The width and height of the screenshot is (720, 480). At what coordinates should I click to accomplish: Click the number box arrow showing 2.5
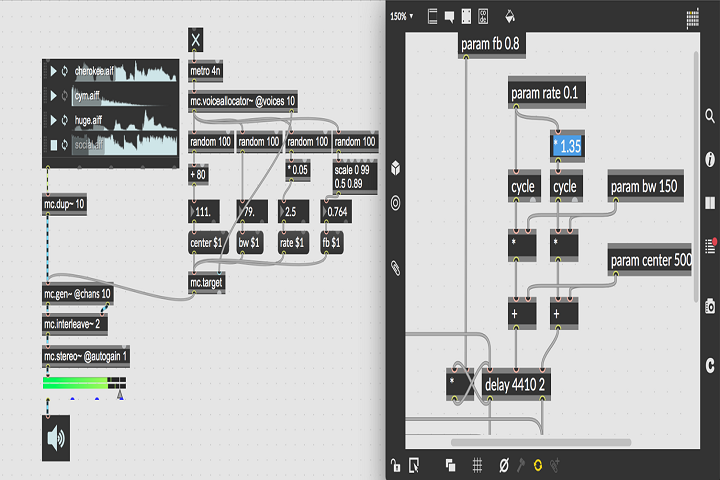coord(282,211)
